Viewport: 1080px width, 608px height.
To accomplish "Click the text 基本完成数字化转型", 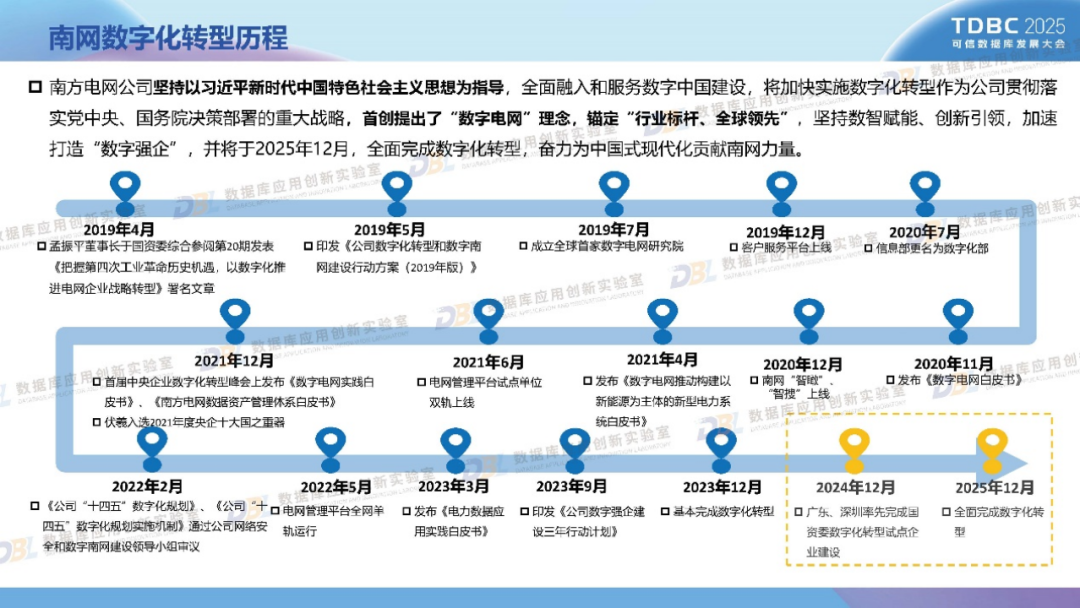I will tap(723, 512).
